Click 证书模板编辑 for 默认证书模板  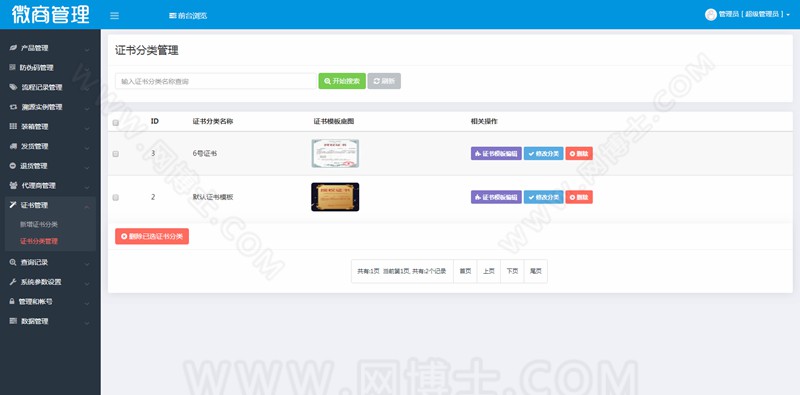point(496,197)
